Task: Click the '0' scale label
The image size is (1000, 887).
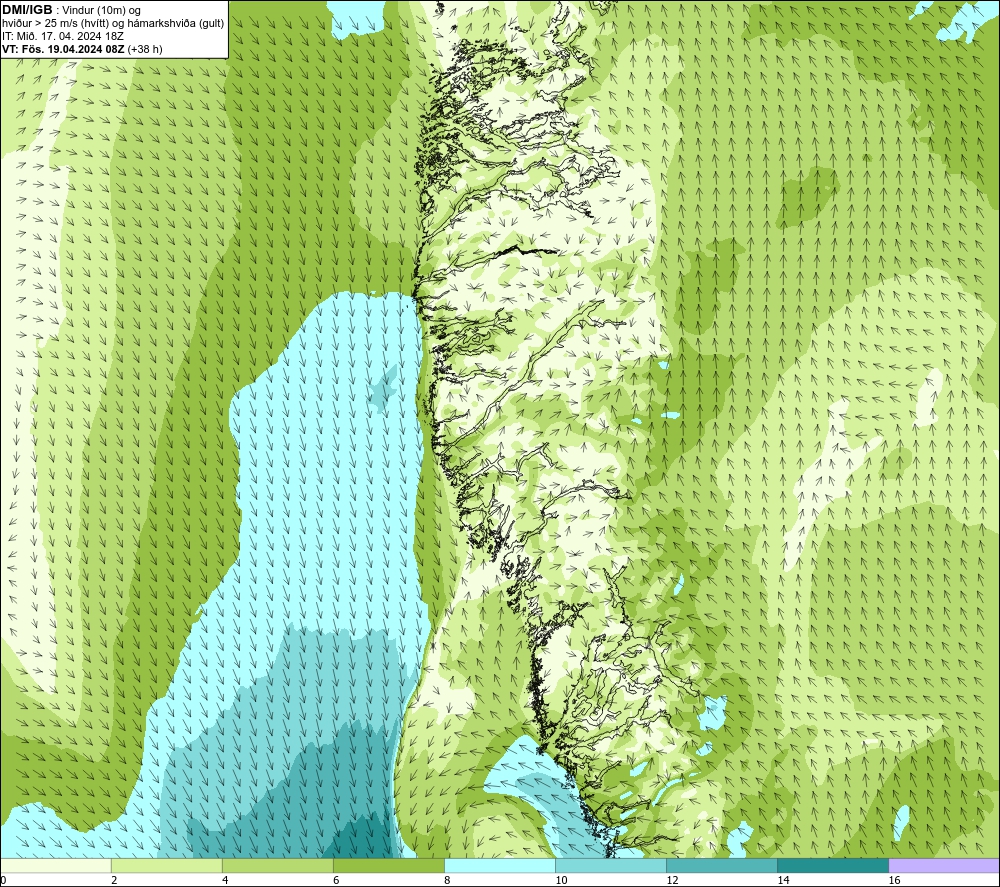Action: [3, 881]
